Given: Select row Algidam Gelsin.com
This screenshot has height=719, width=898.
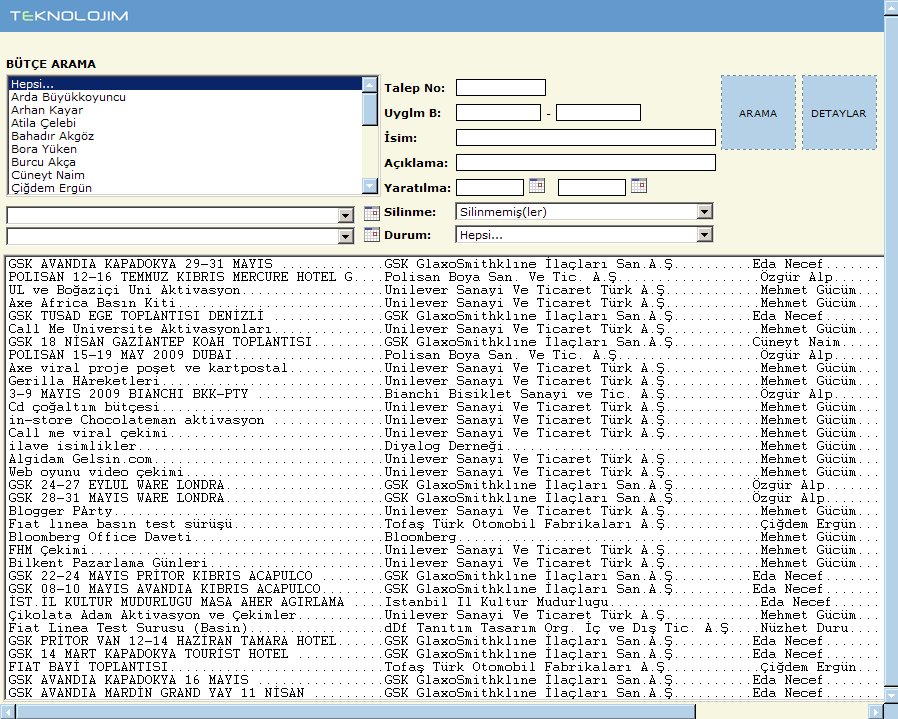Looking at the screenshot, I should (444, 459).
